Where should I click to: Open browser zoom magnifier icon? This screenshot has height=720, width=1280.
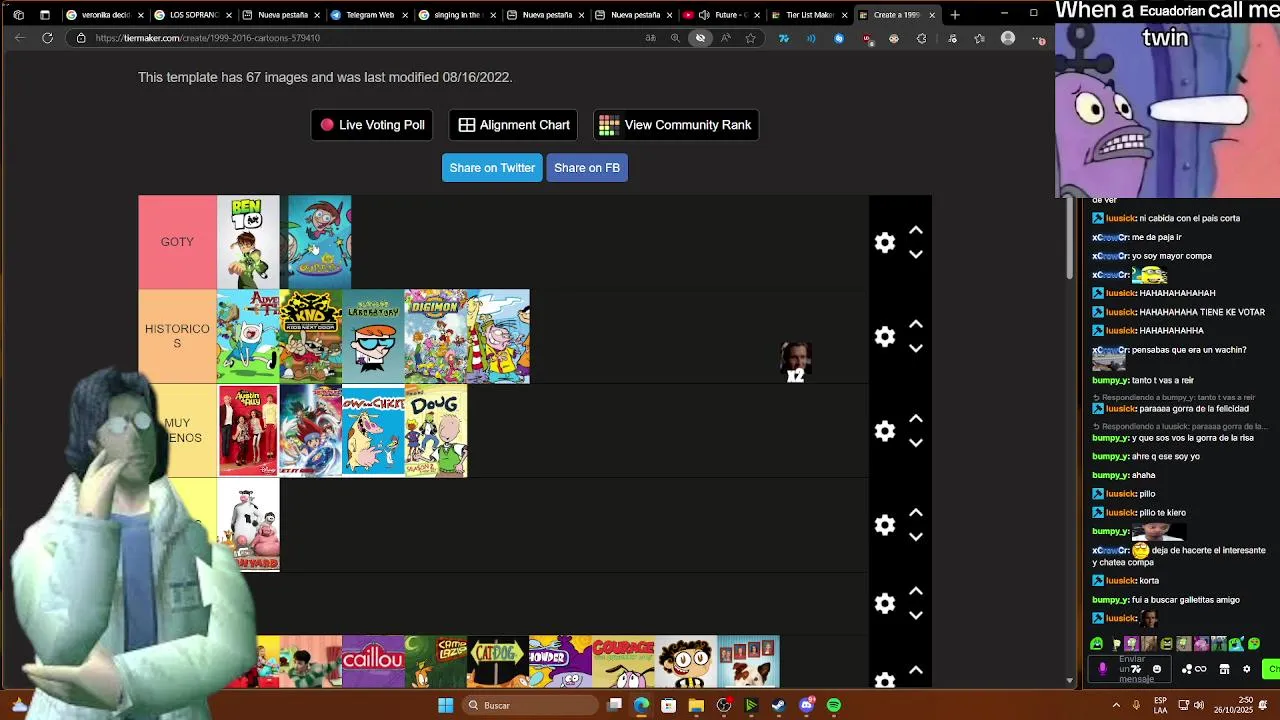(675, 38)
